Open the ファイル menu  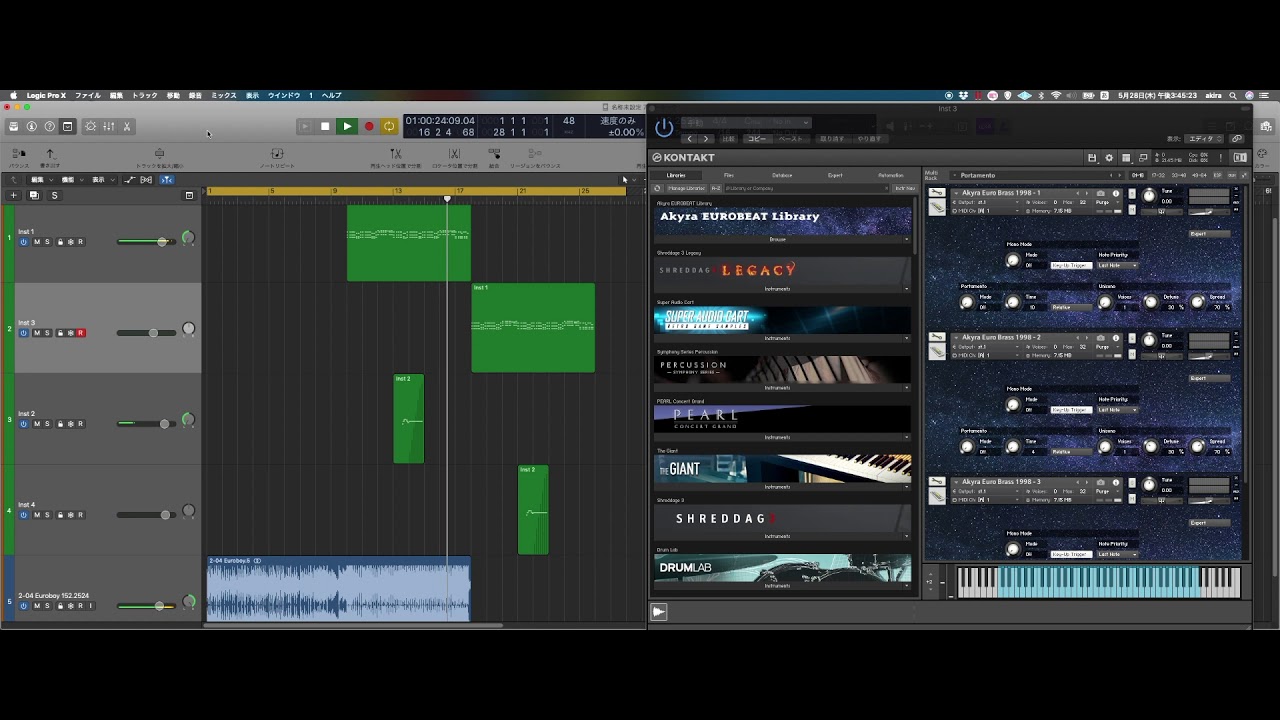(88, 95)
